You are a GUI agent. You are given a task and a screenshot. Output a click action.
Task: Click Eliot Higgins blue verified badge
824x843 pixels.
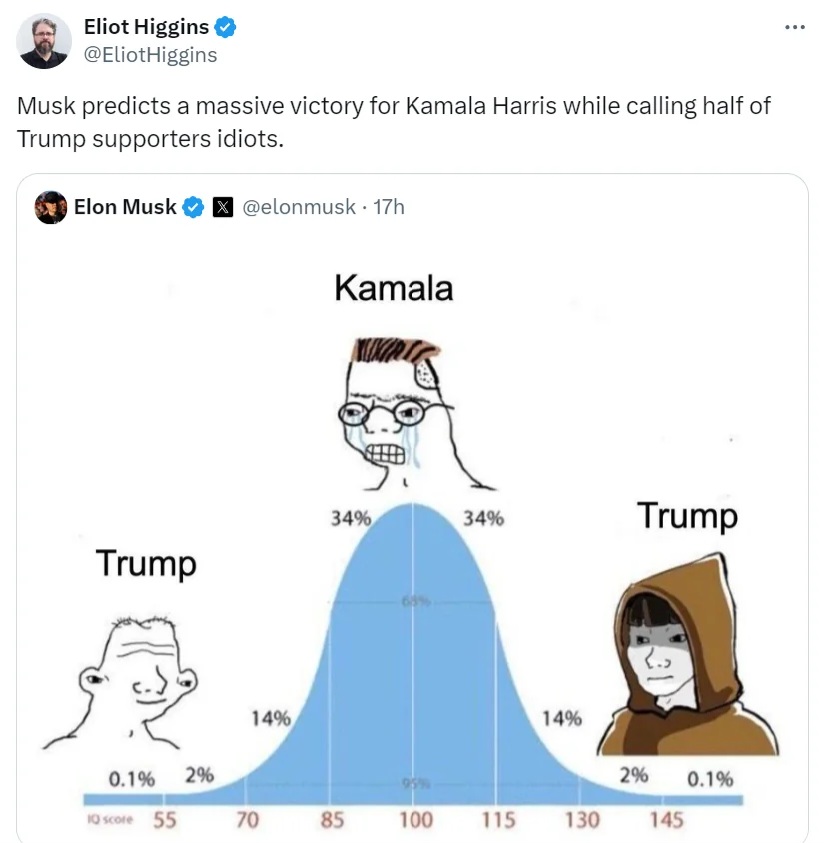[x=225, y=27]
